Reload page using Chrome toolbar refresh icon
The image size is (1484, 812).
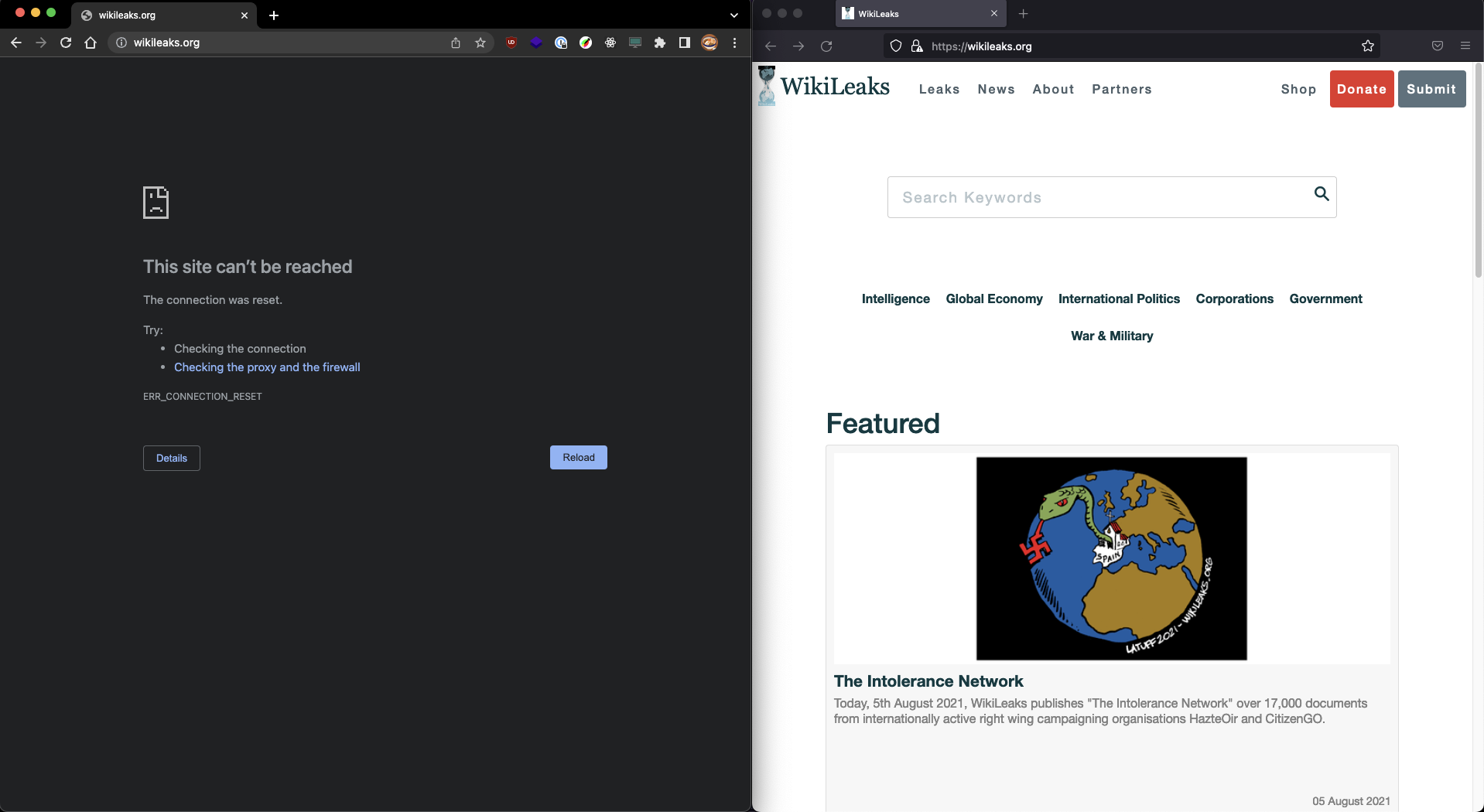tap(66, 43)
